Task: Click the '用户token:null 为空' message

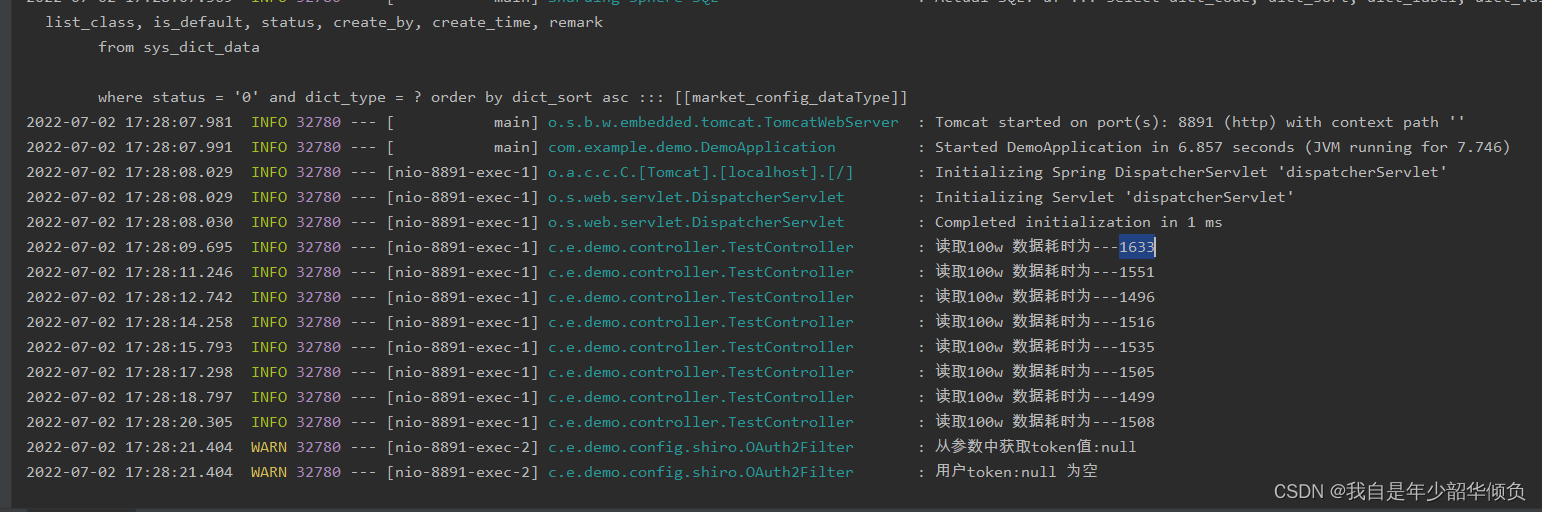Action: [1016, 471]
